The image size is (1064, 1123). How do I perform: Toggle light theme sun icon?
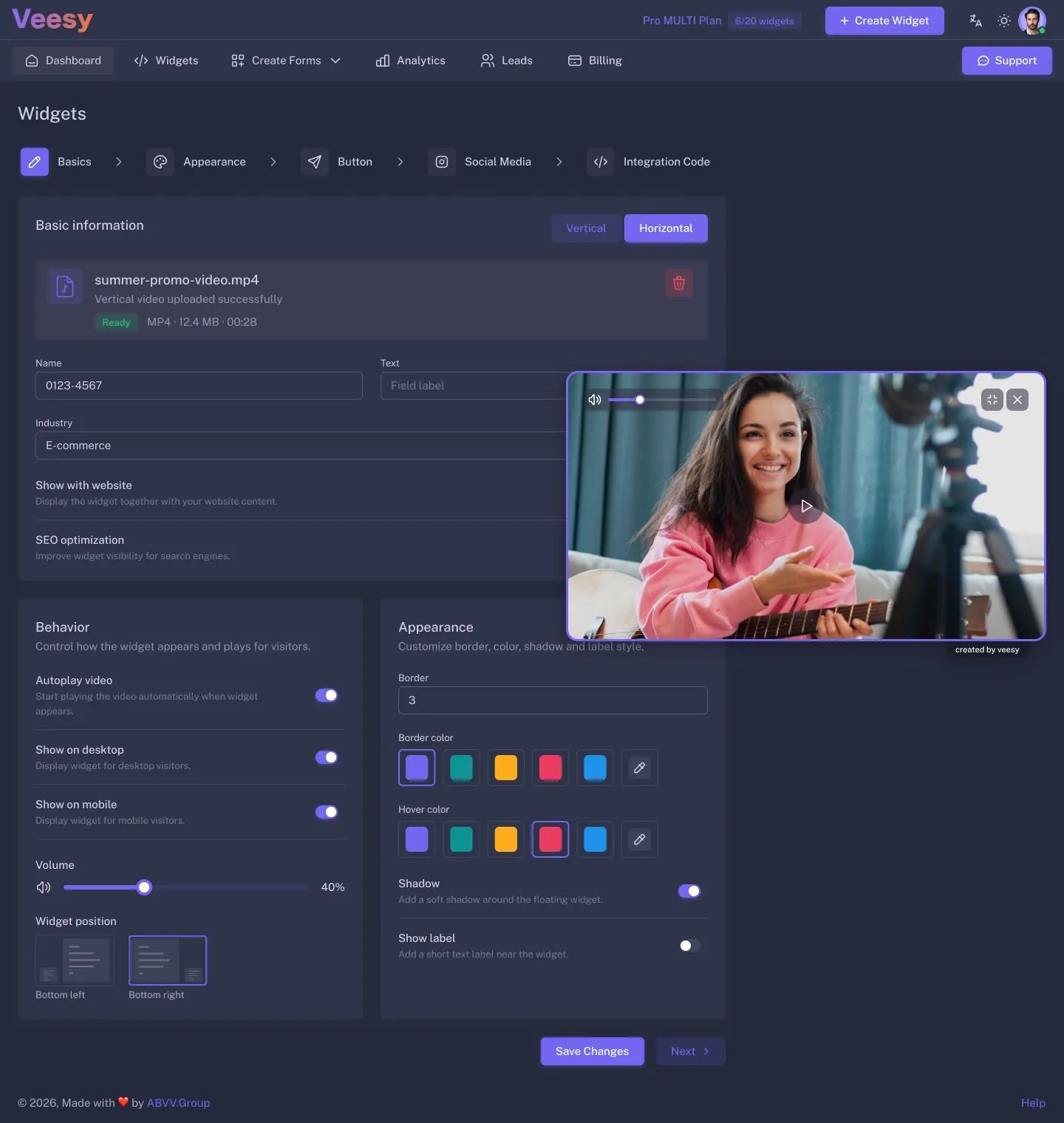[x=1003, y=21]
